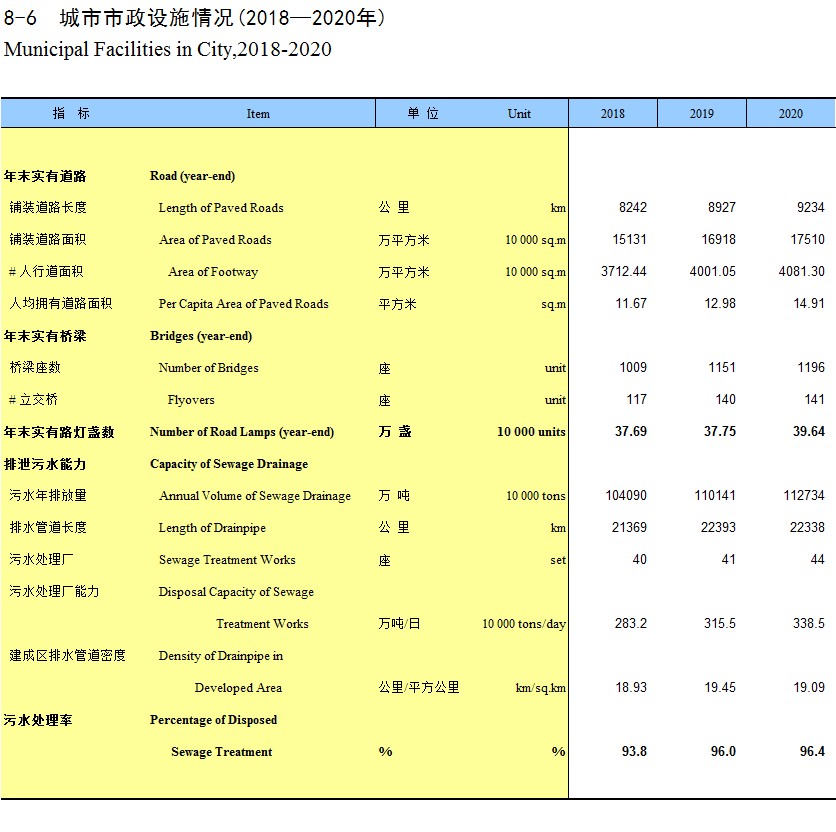Select the value 19.45

[x=720, y=687]
